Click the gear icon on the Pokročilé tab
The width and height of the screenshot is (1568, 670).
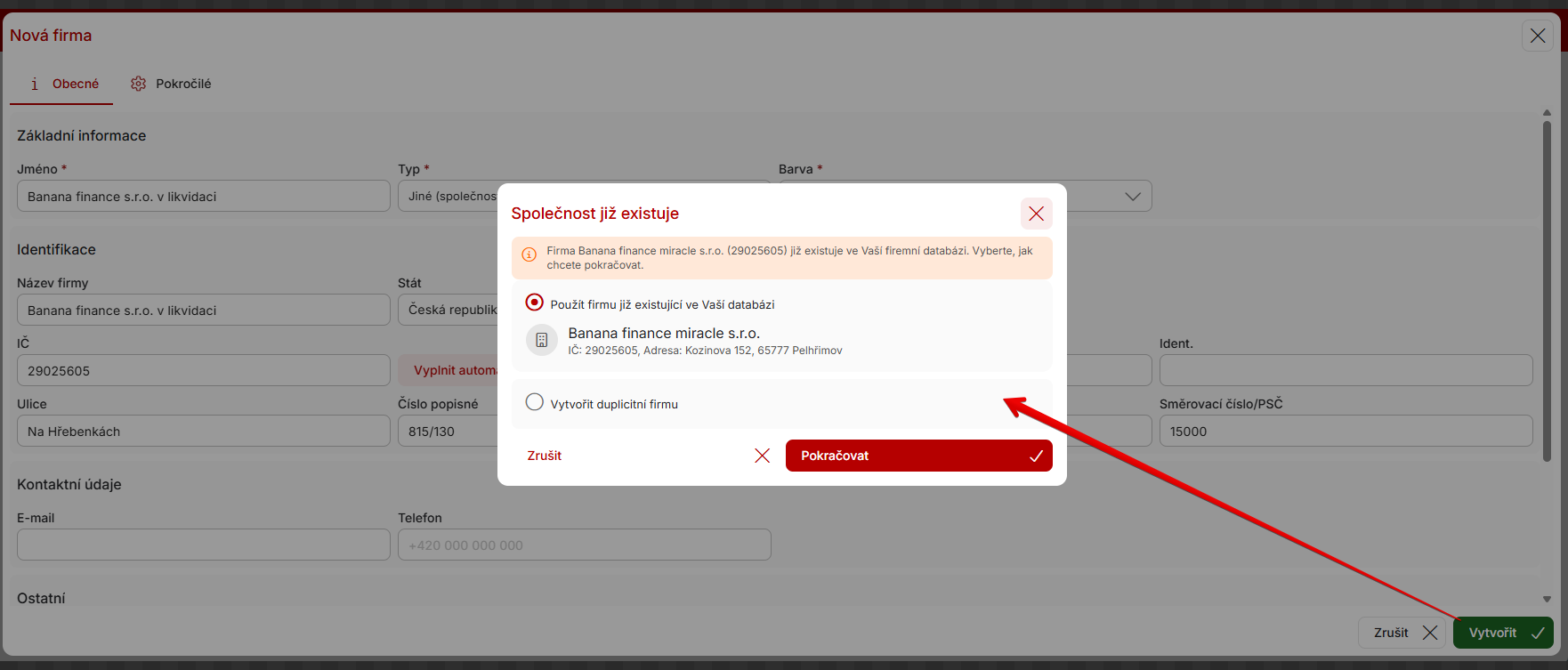(x=138, y=84)
